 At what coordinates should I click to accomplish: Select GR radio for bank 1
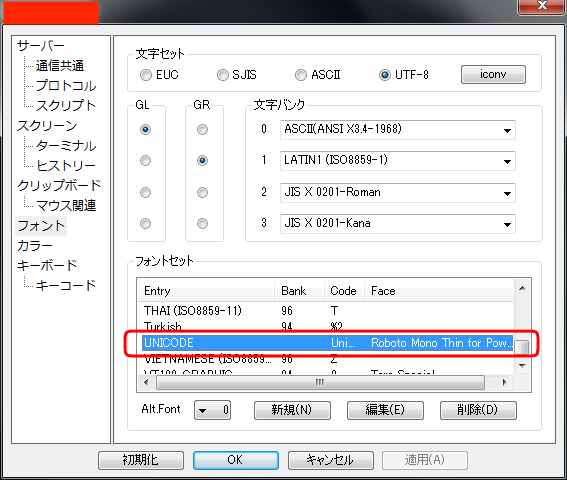pos(202,160)
